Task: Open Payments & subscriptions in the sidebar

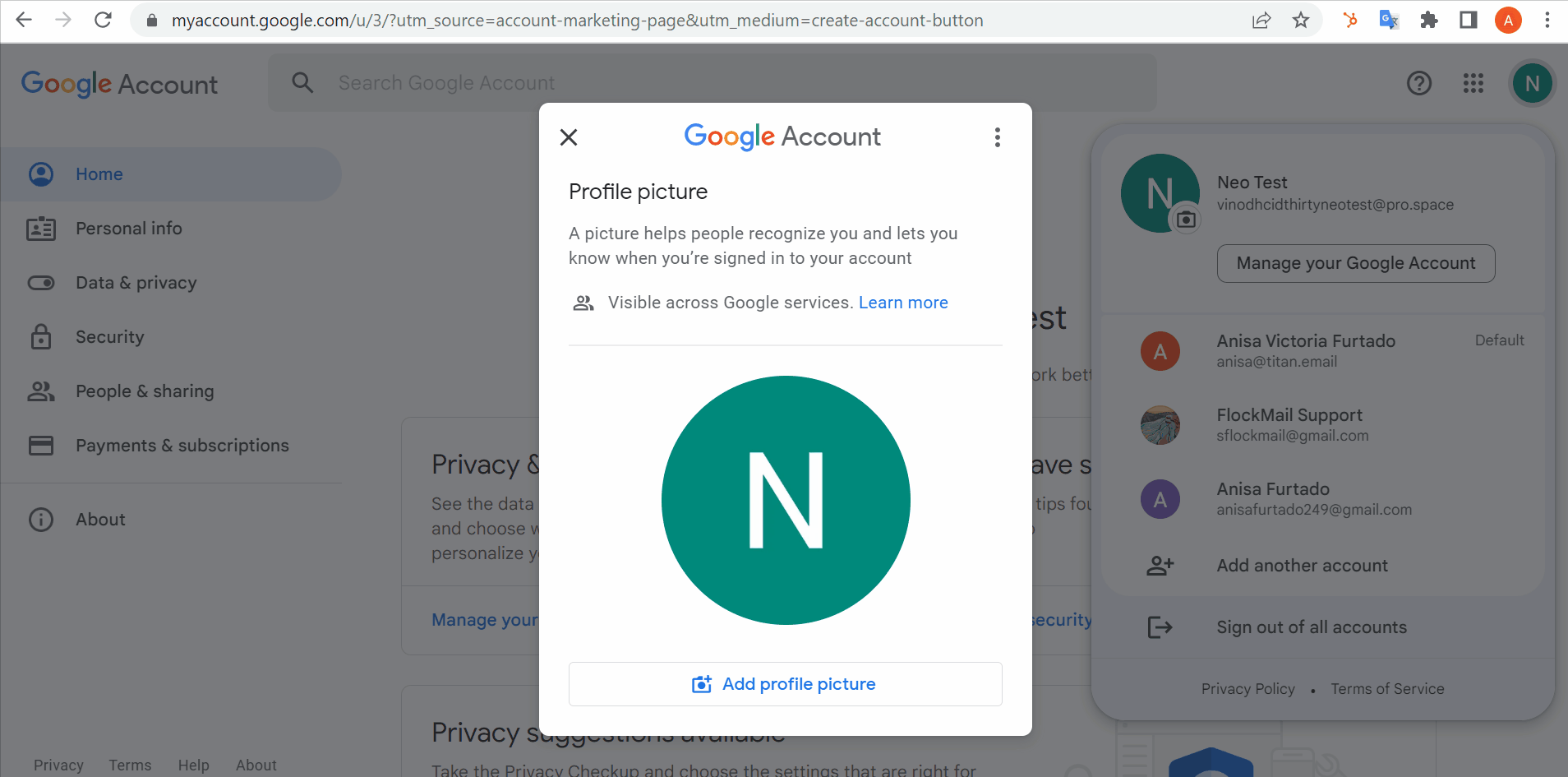Action: click(171, 446)
